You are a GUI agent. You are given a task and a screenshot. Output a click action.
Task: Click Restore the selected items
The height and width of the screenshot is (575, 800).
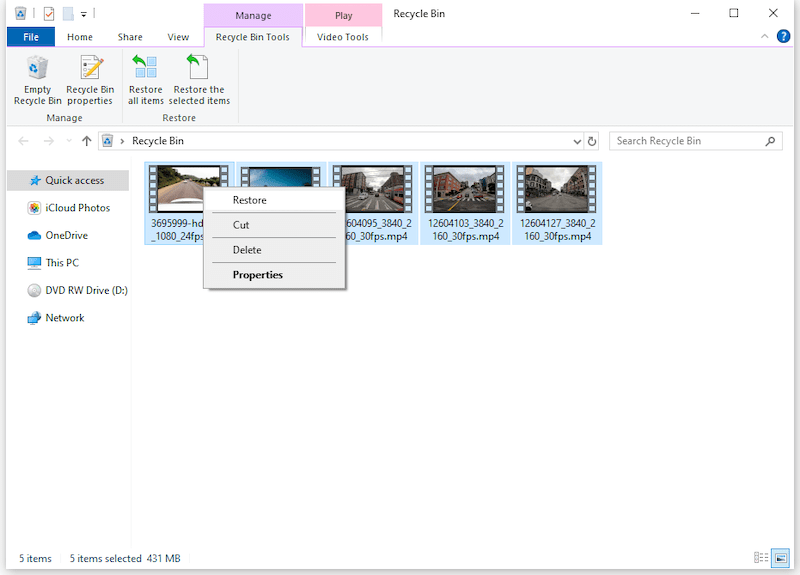199,80
